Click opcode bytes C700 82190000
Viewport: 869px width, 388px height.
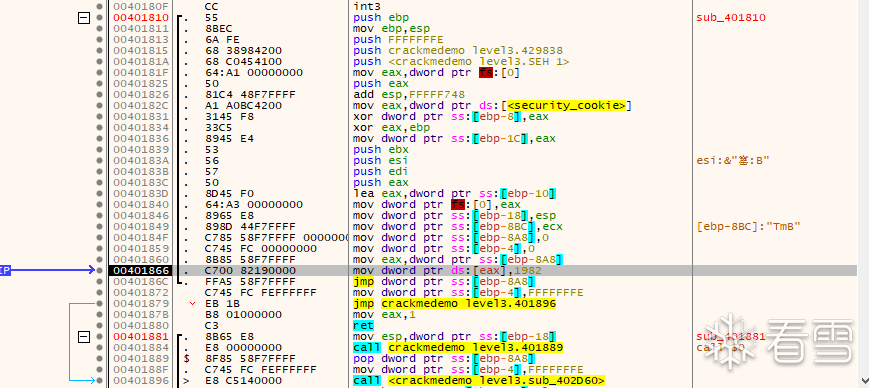250,270
